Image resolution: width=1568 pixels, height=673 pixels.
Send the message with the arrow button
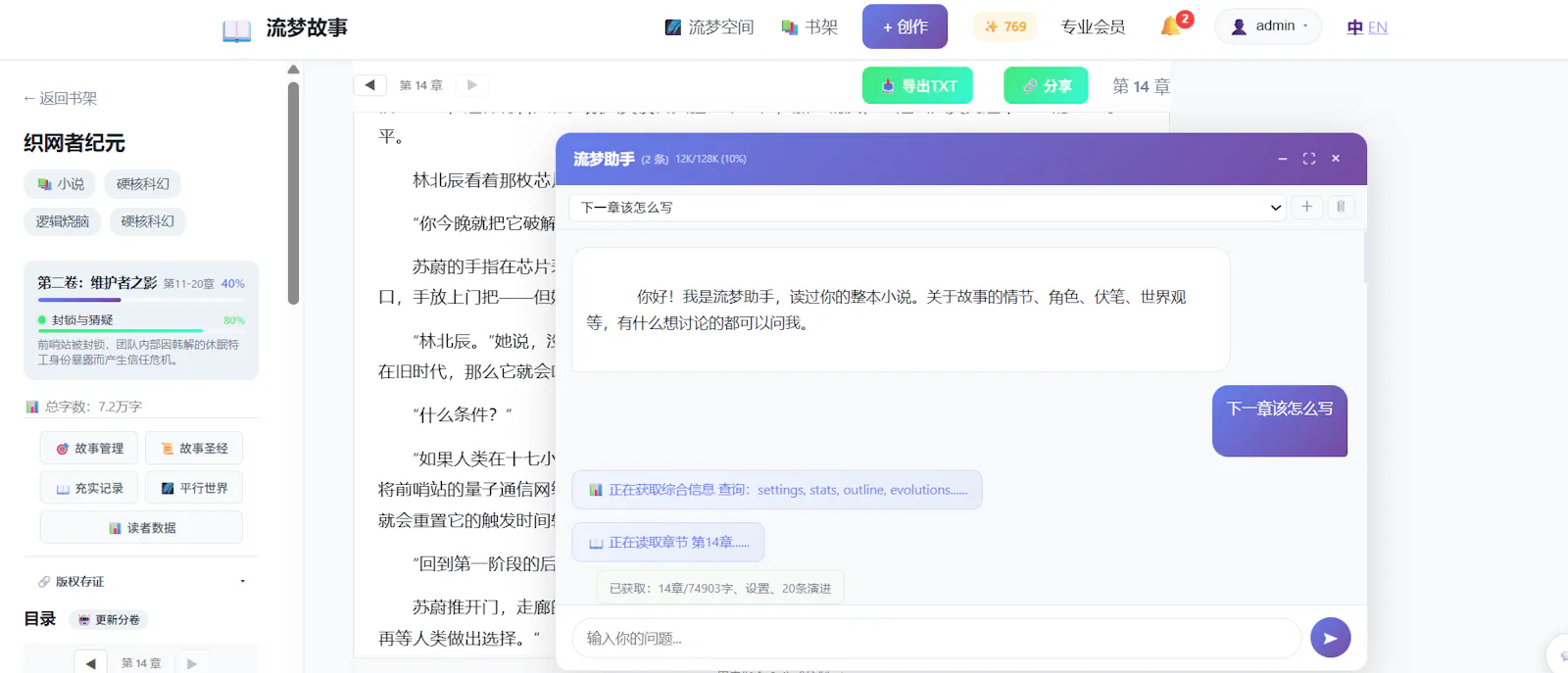pyautogui.click(x=1331, y=639)
